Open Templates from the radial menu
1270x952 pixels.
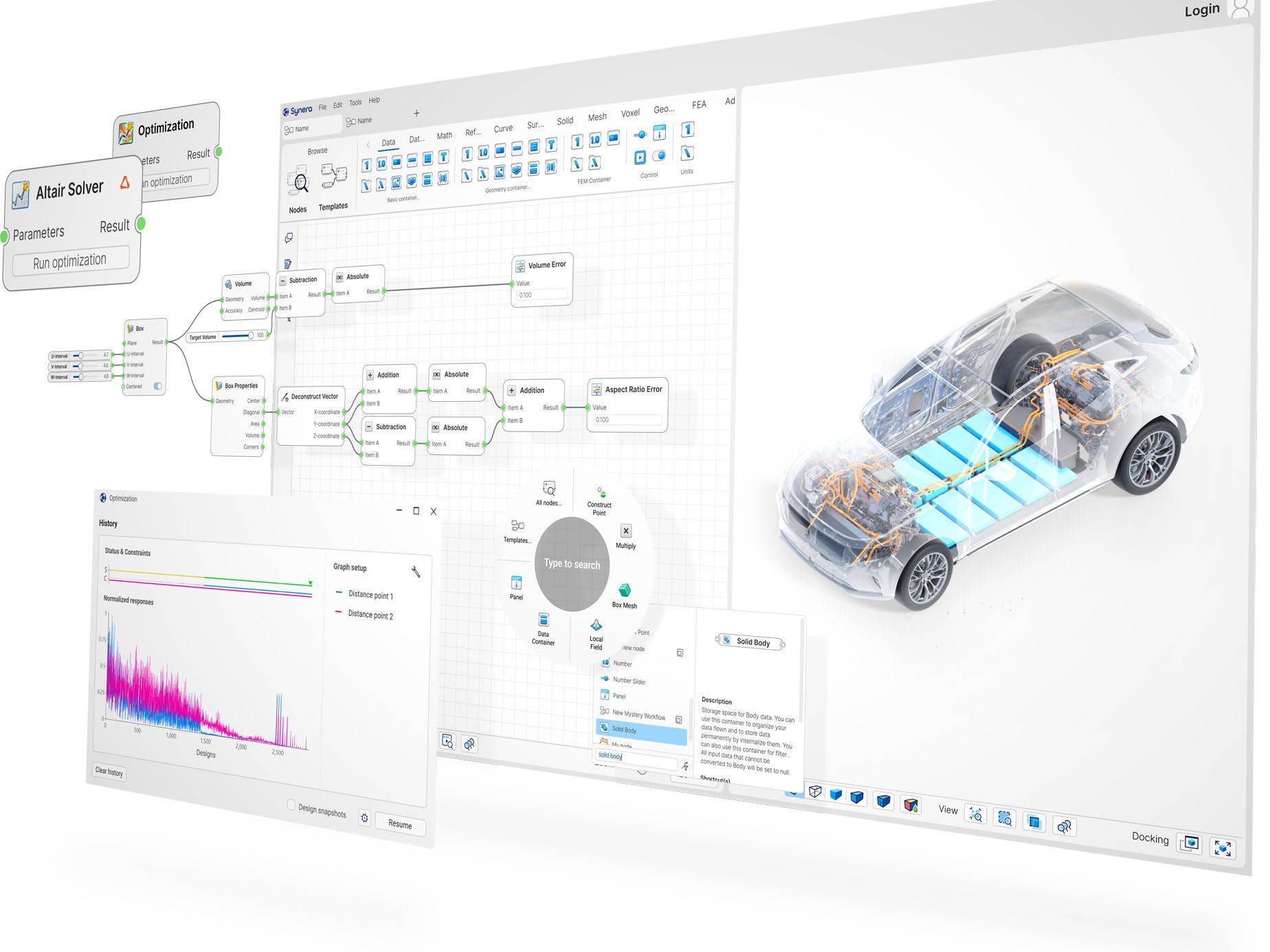pyautogui.click(x=517, y=532)
